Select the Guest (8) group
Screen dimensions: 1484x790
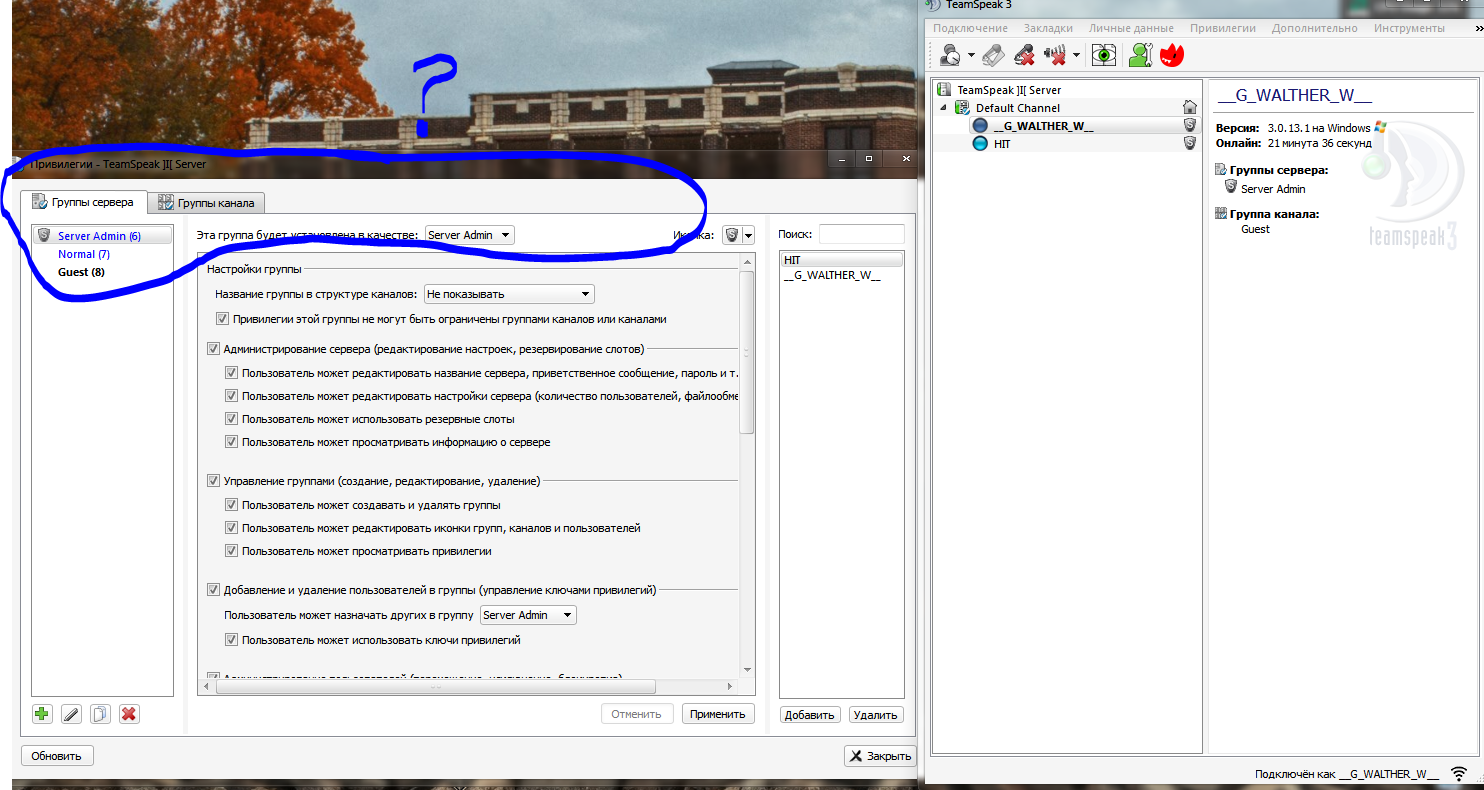[102, 272]
